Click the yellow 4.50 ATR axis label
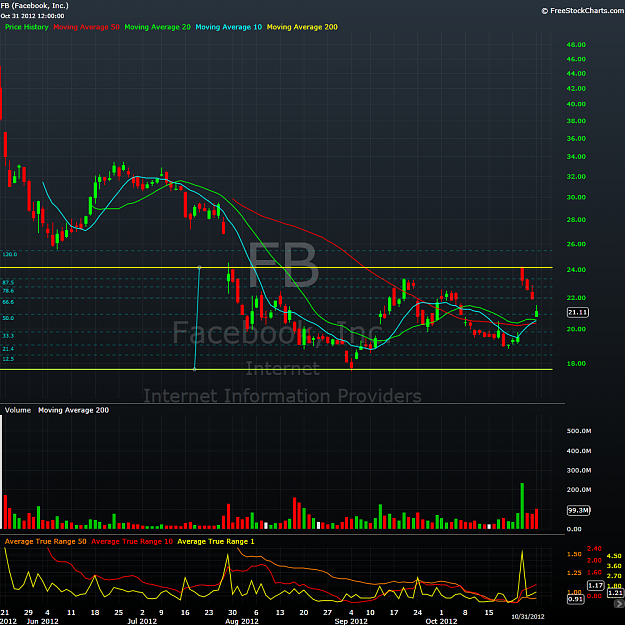This screenshot has height=625, width=625. (x=614, y=556)
